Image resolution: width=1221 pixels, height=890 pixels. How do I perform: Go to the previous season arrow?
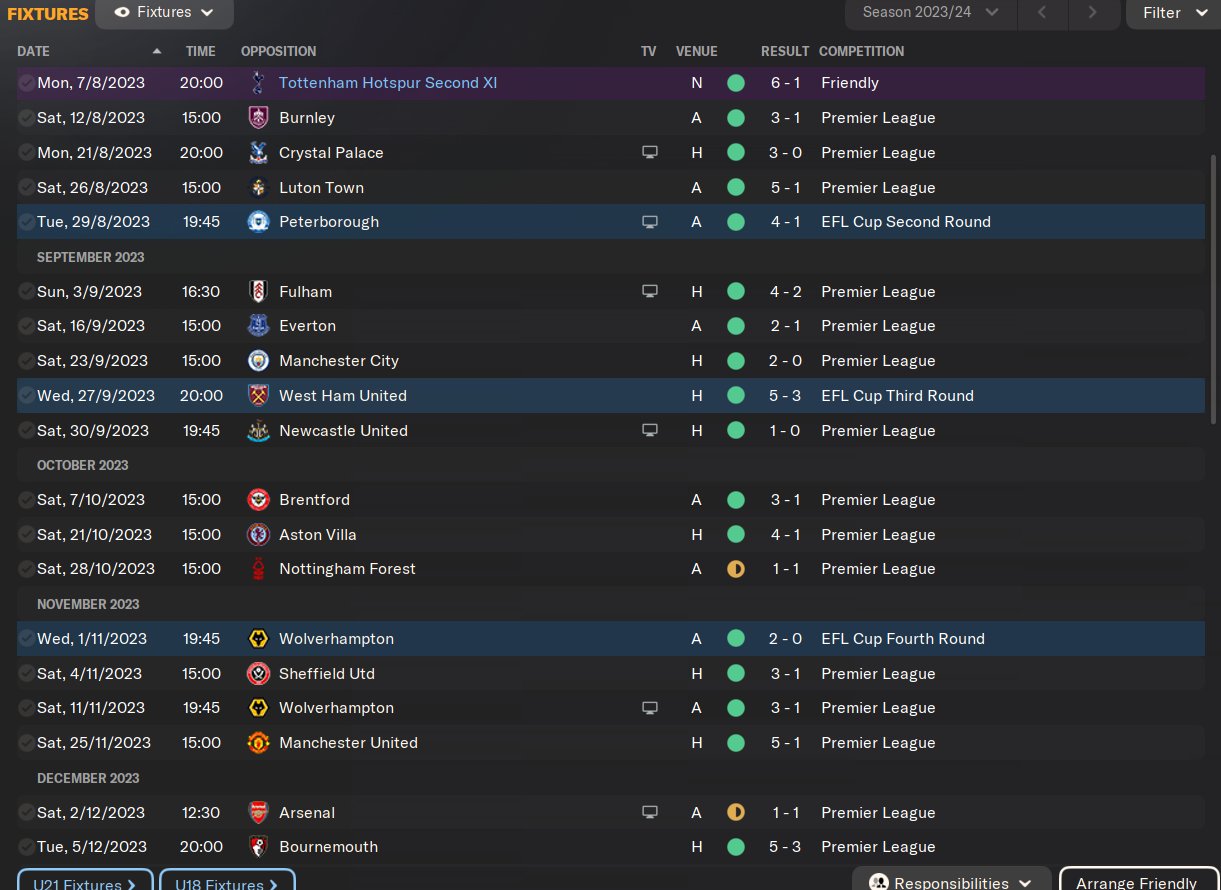pyautogui.click(x=1042, y=13)
